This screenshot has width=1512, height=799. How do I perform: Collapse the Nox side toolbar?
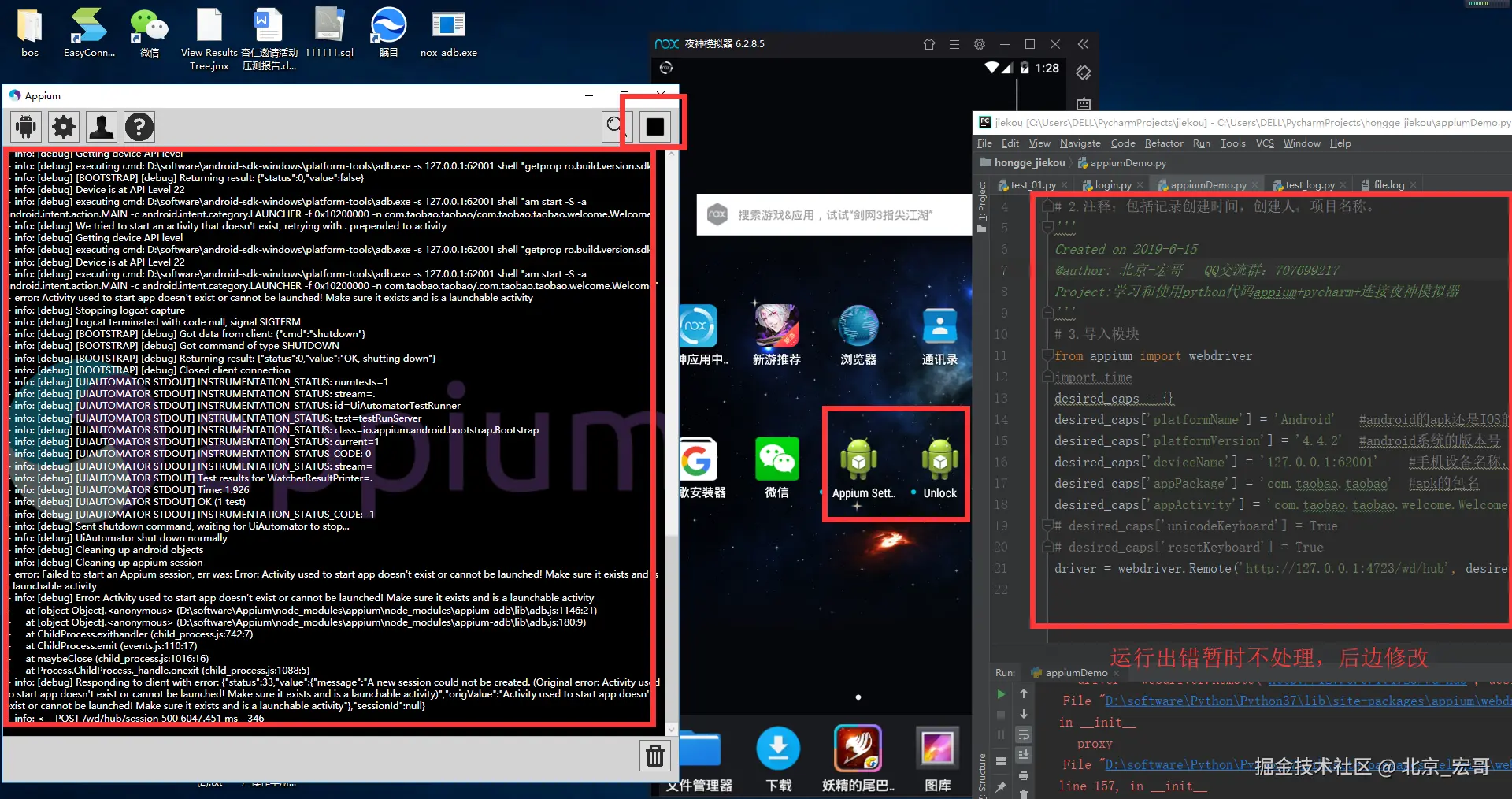tap(1084, 44)
